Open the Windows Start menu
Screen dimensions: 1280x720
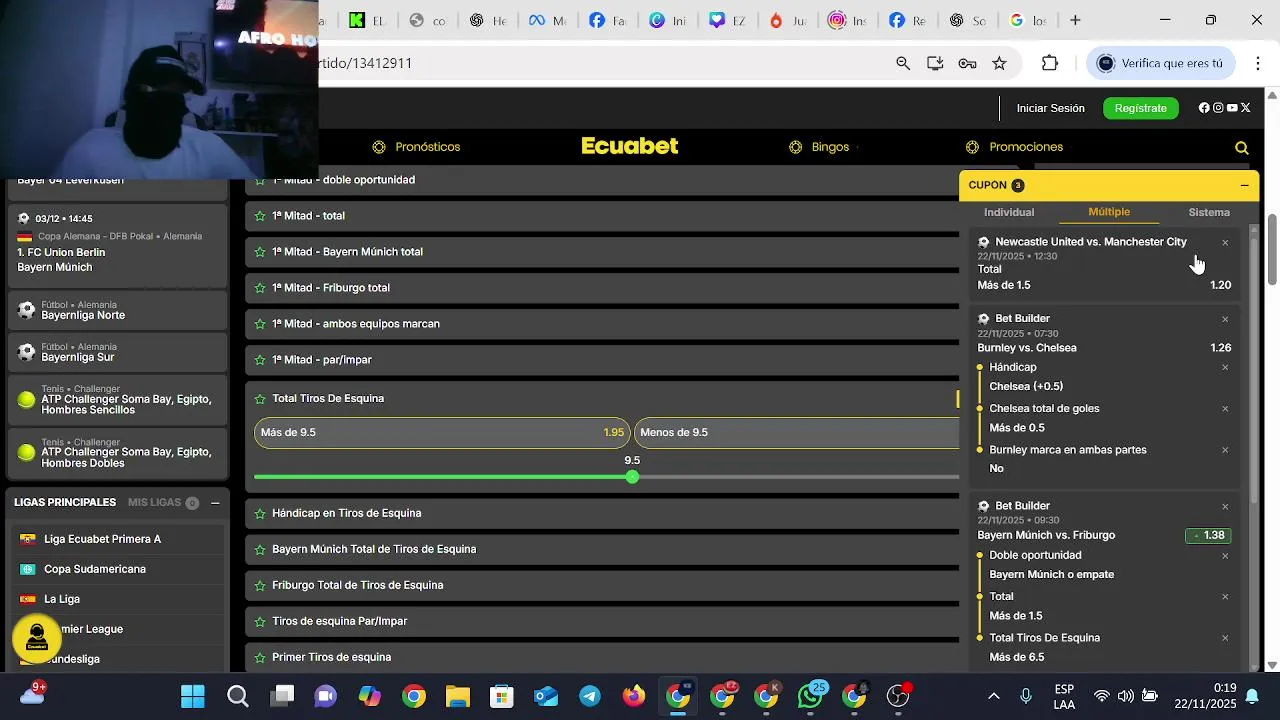193,696
